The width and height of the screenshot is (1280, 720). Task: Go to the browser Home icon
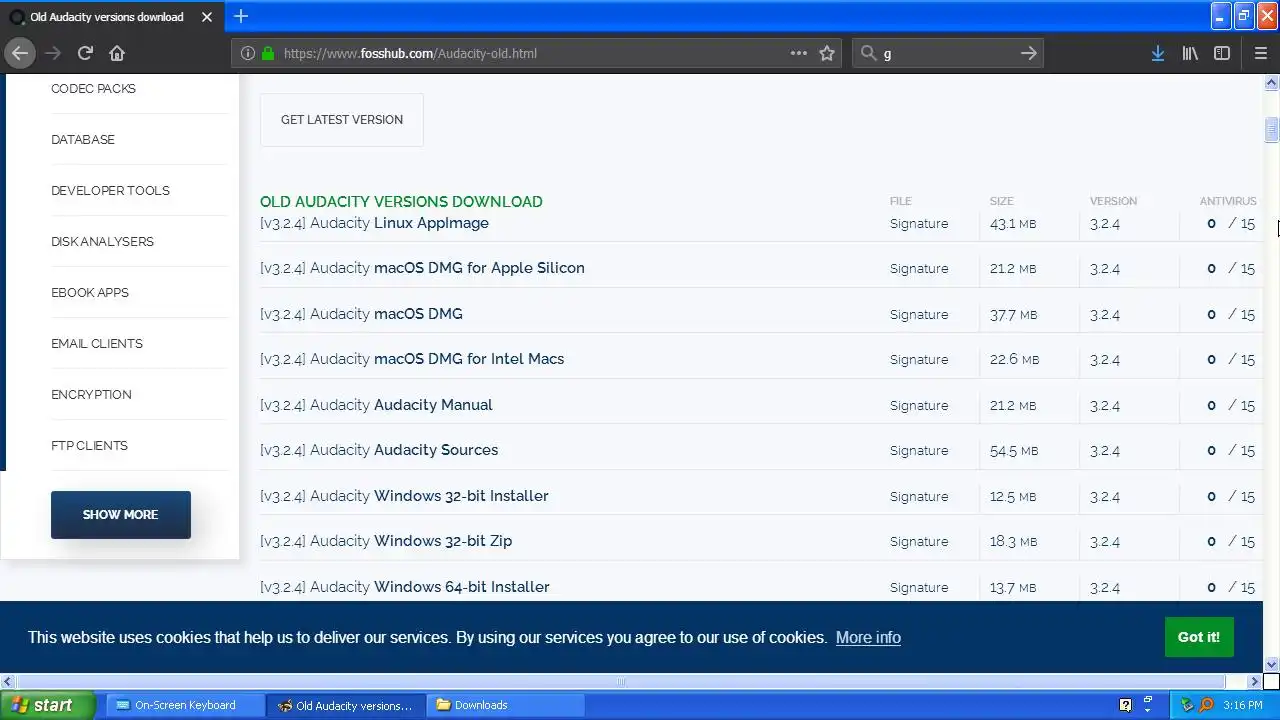pyautogui.click(x=117, y=53)
